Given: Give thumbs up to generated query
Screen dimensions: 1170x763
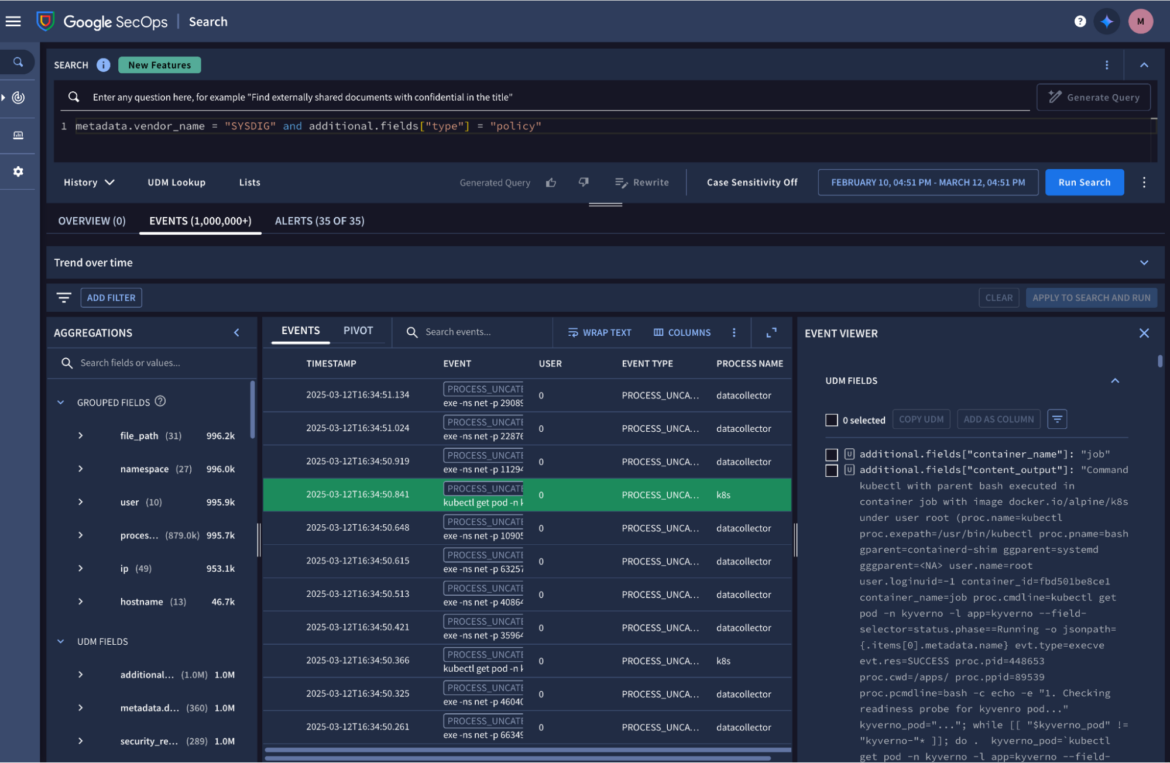Looking at the screenshot, I should tap(551, 183).
